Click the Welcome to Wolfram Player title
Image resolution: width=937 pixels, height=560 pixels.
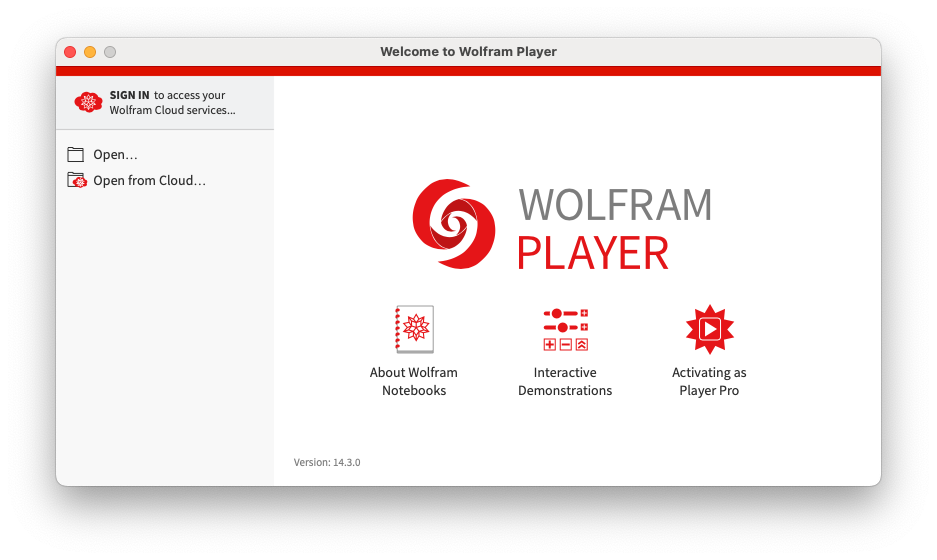click(x=468, y=52)
